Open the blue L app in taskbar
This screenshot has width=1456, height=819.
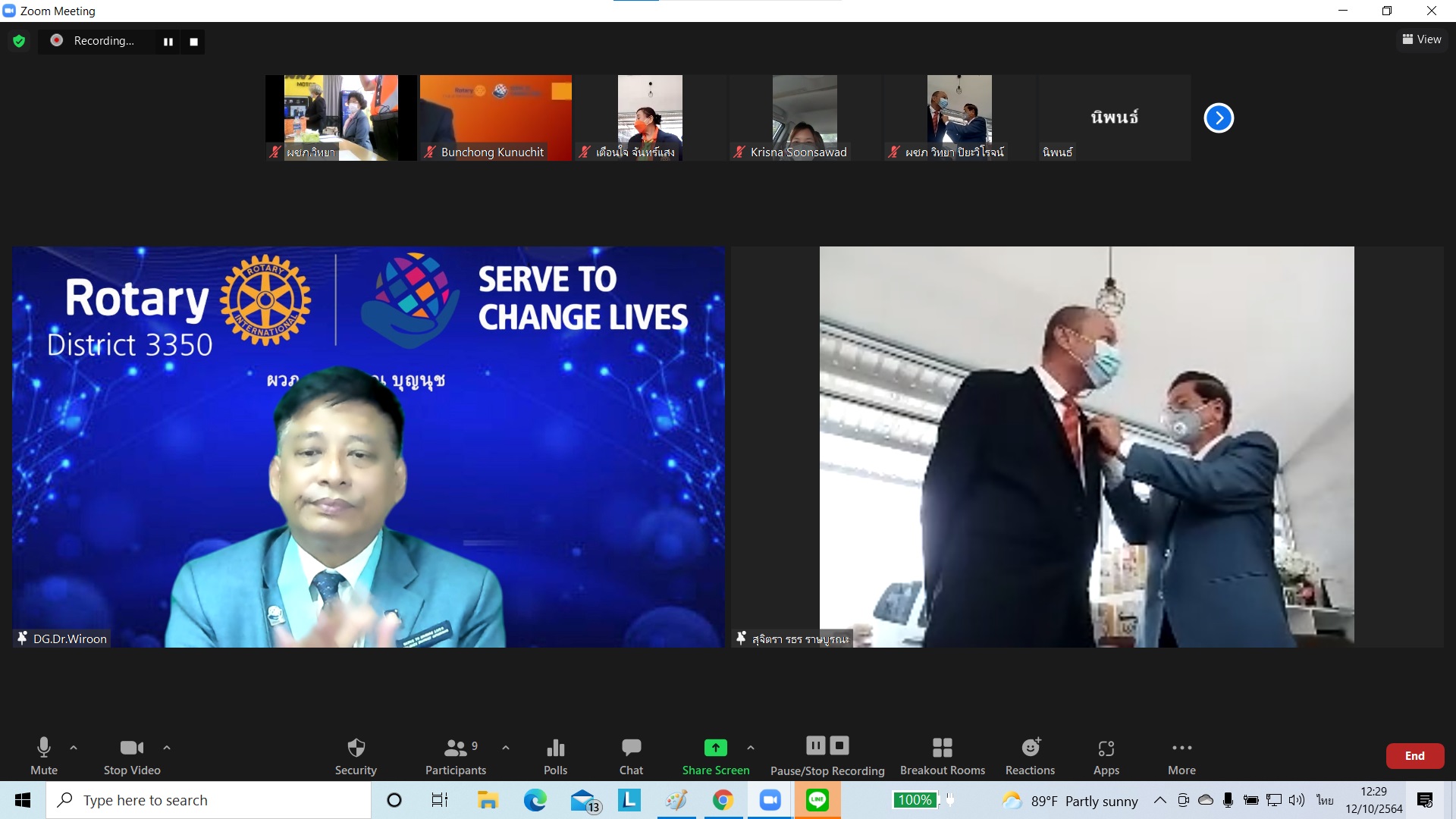(629, 800)
